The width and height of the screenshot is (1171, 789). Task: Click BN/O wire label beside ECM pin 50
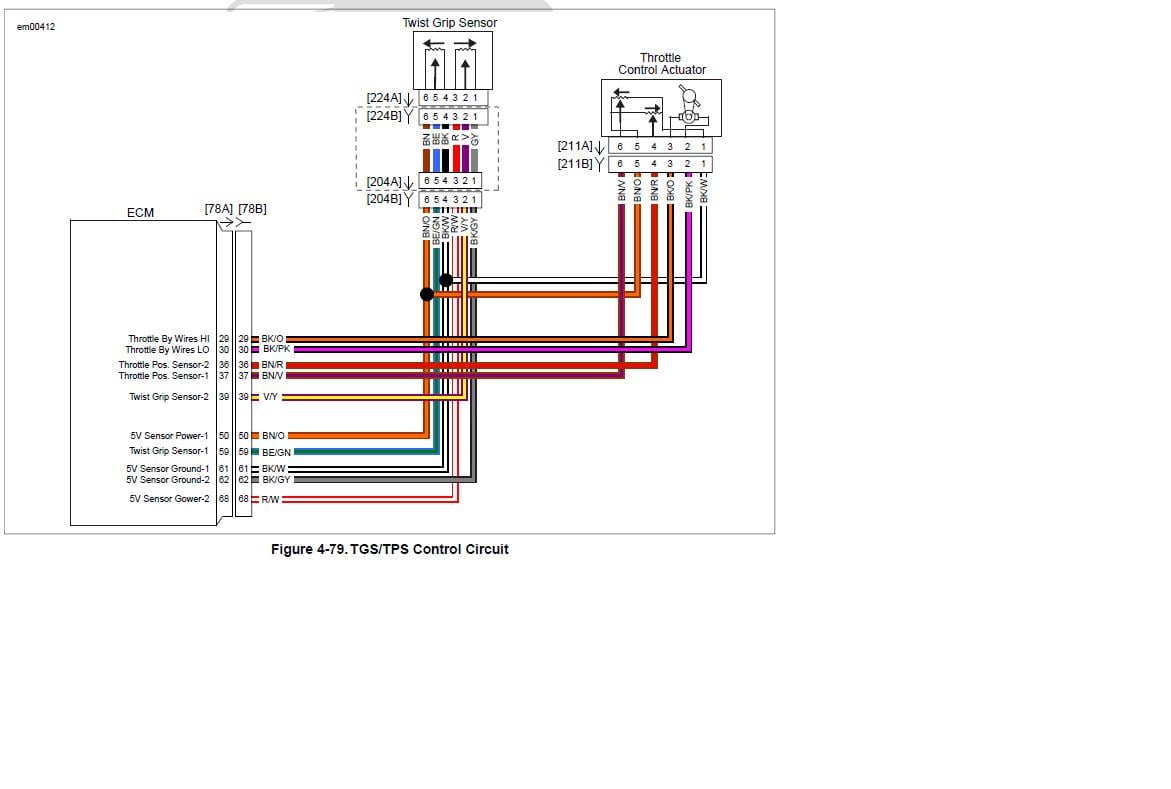[273, 436]
